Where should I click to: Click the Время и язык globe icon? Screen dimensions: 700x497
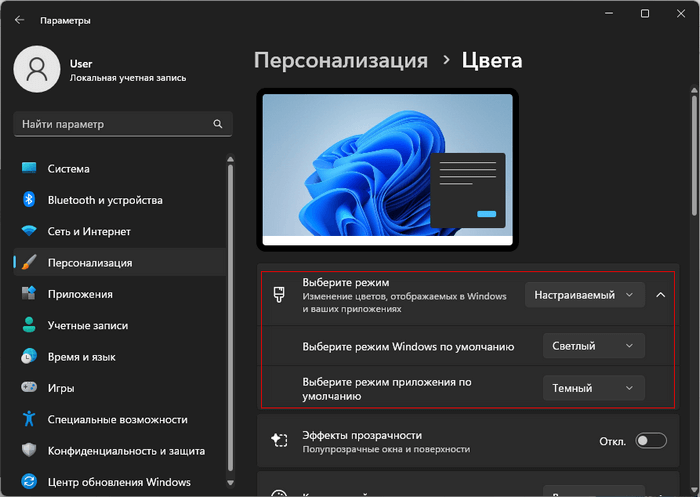28,356
